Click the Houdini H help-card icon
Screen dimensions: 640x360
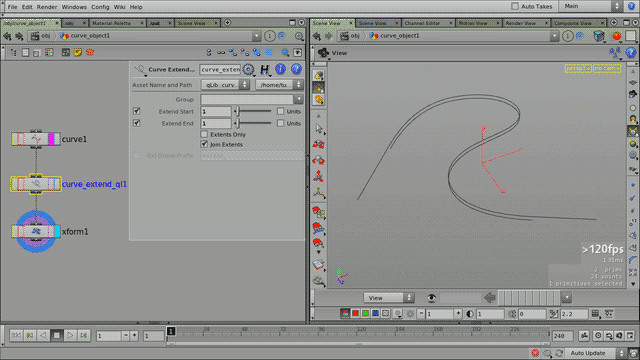pyautogui.click(x=264, y=69)
